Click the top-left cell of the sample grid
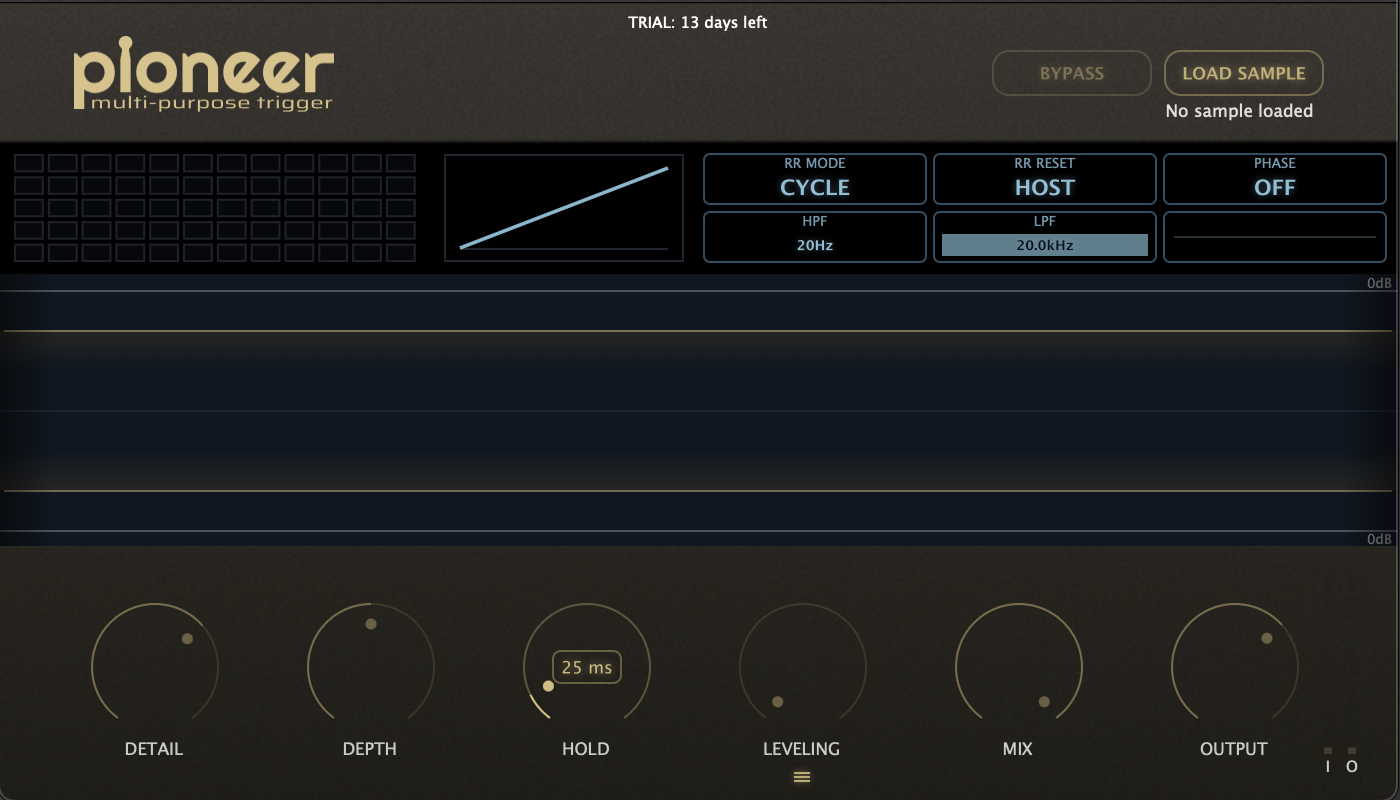The height and width of the screenshot is (800, 1400). 29,163
